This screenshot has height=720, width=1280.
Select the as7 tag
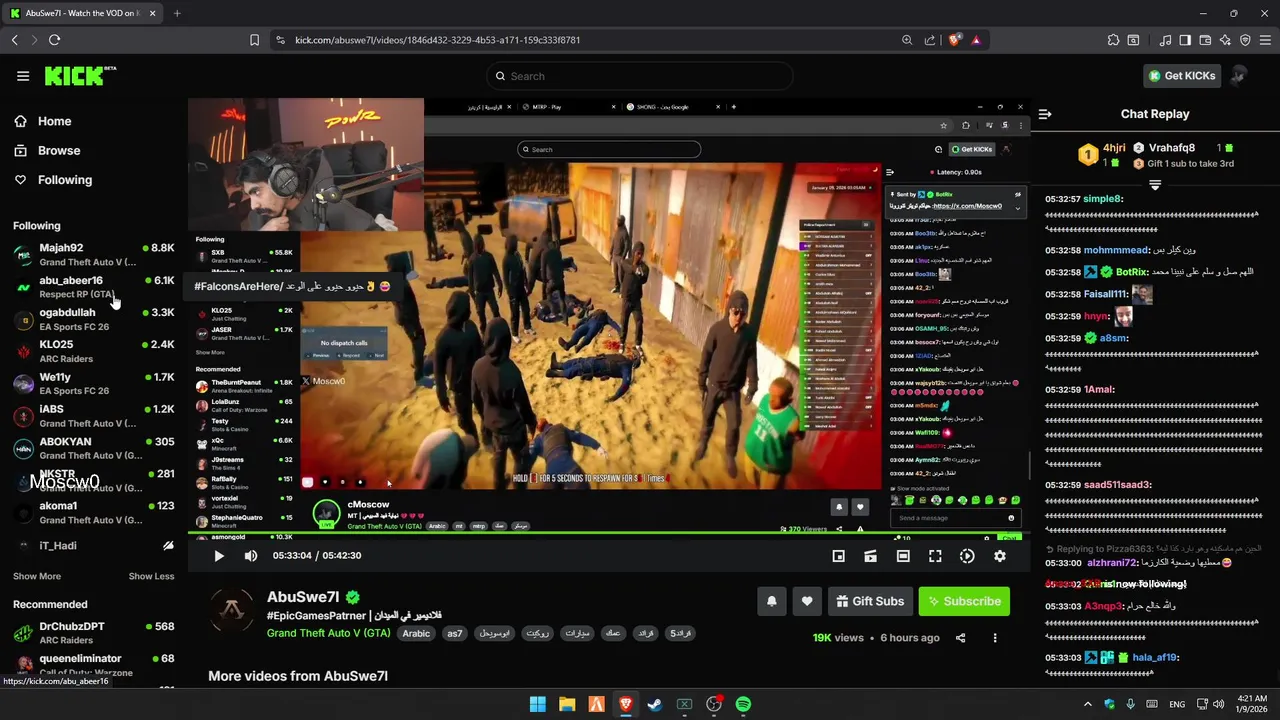pyautogui.click(x=455, y=633)
